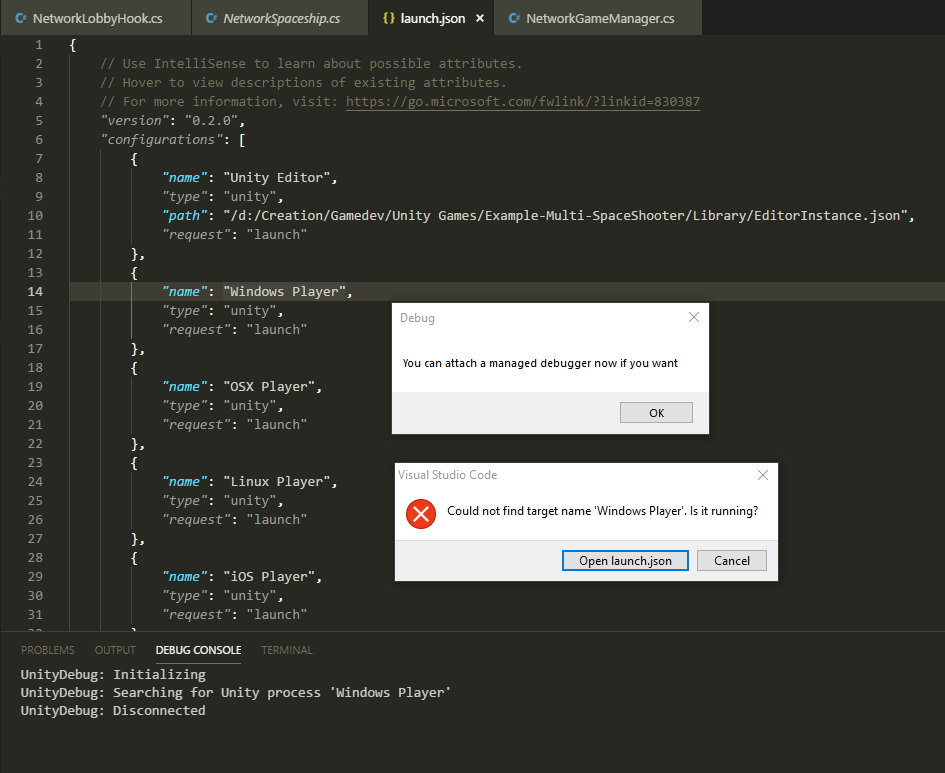The height and width of the screenshot is (773, 945).
Task: Switch to the TERMINAL panel tab
Action: (x=286, y=649)
